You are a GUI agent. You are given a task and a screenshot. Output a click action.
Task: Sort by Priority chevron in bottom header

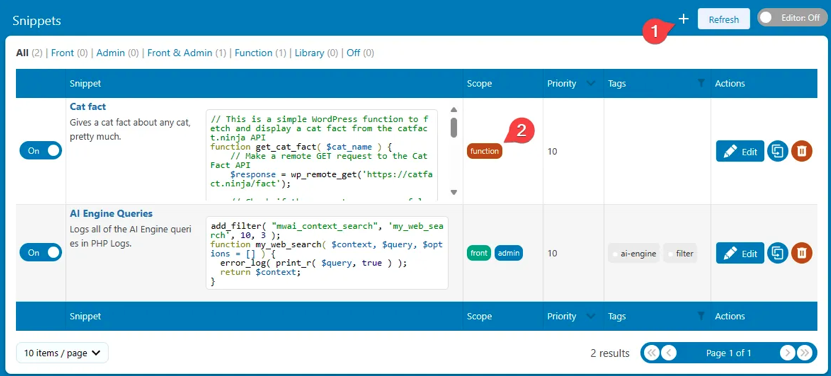[591, 317]
